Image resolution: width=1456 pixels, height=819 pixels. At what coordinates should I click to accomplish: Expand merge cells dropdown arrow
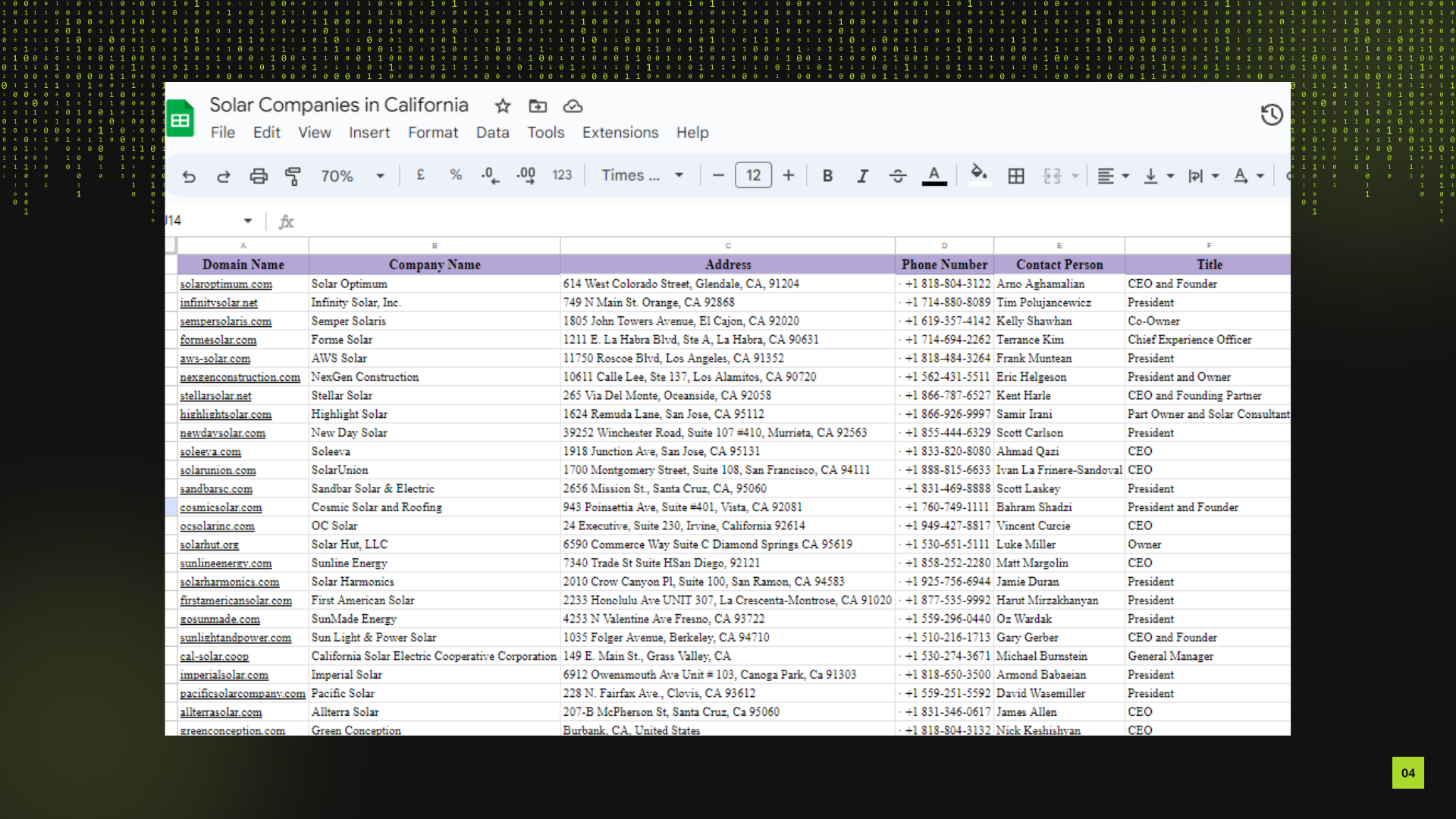[x=1075, y=176]
